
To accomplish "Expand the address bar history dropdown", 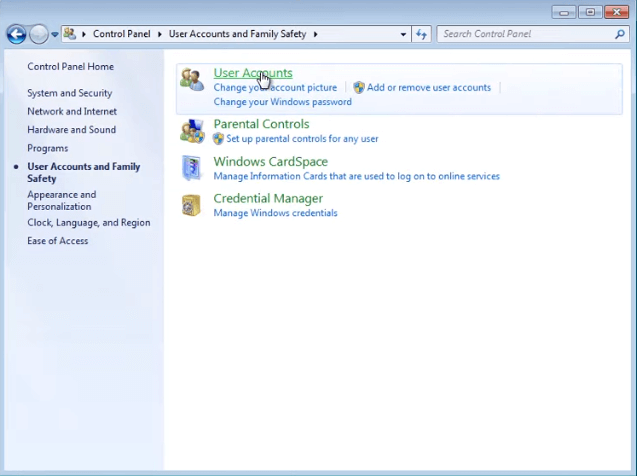I will [403, 34].
